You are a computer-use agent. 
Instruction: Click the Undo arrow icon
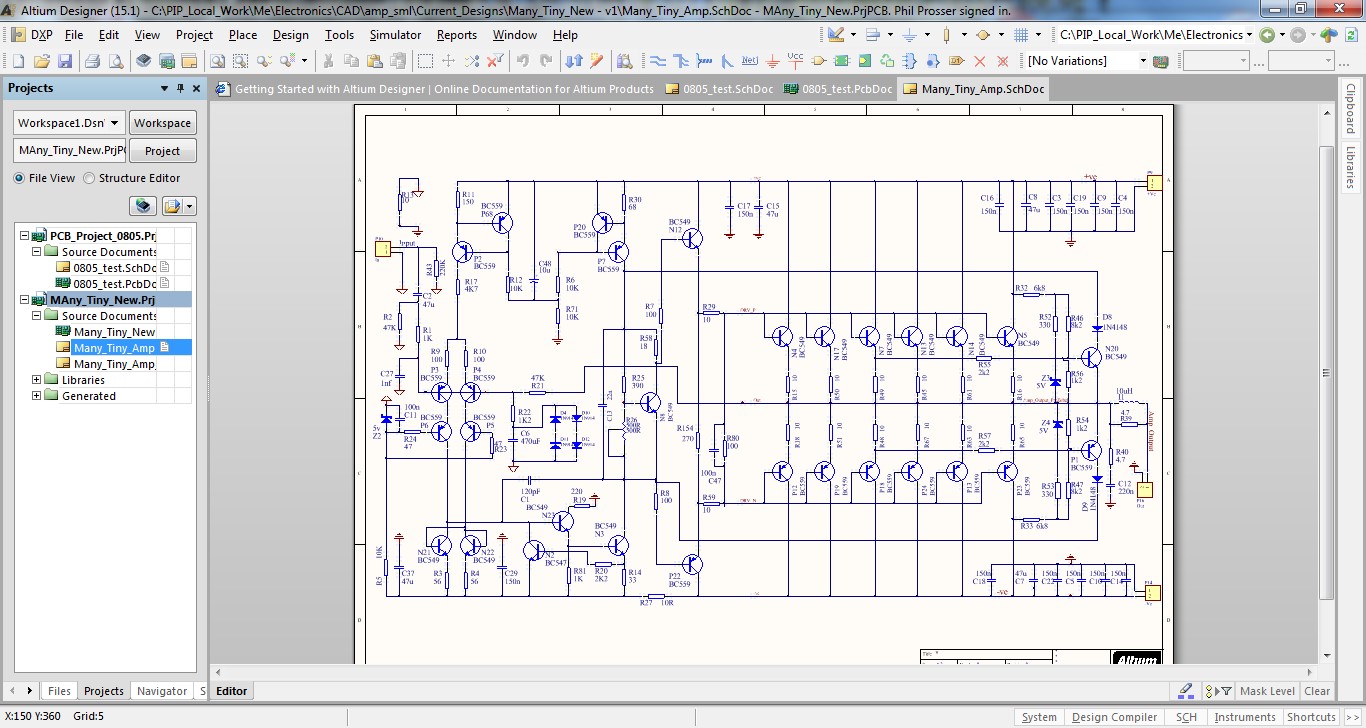[522, 61]
